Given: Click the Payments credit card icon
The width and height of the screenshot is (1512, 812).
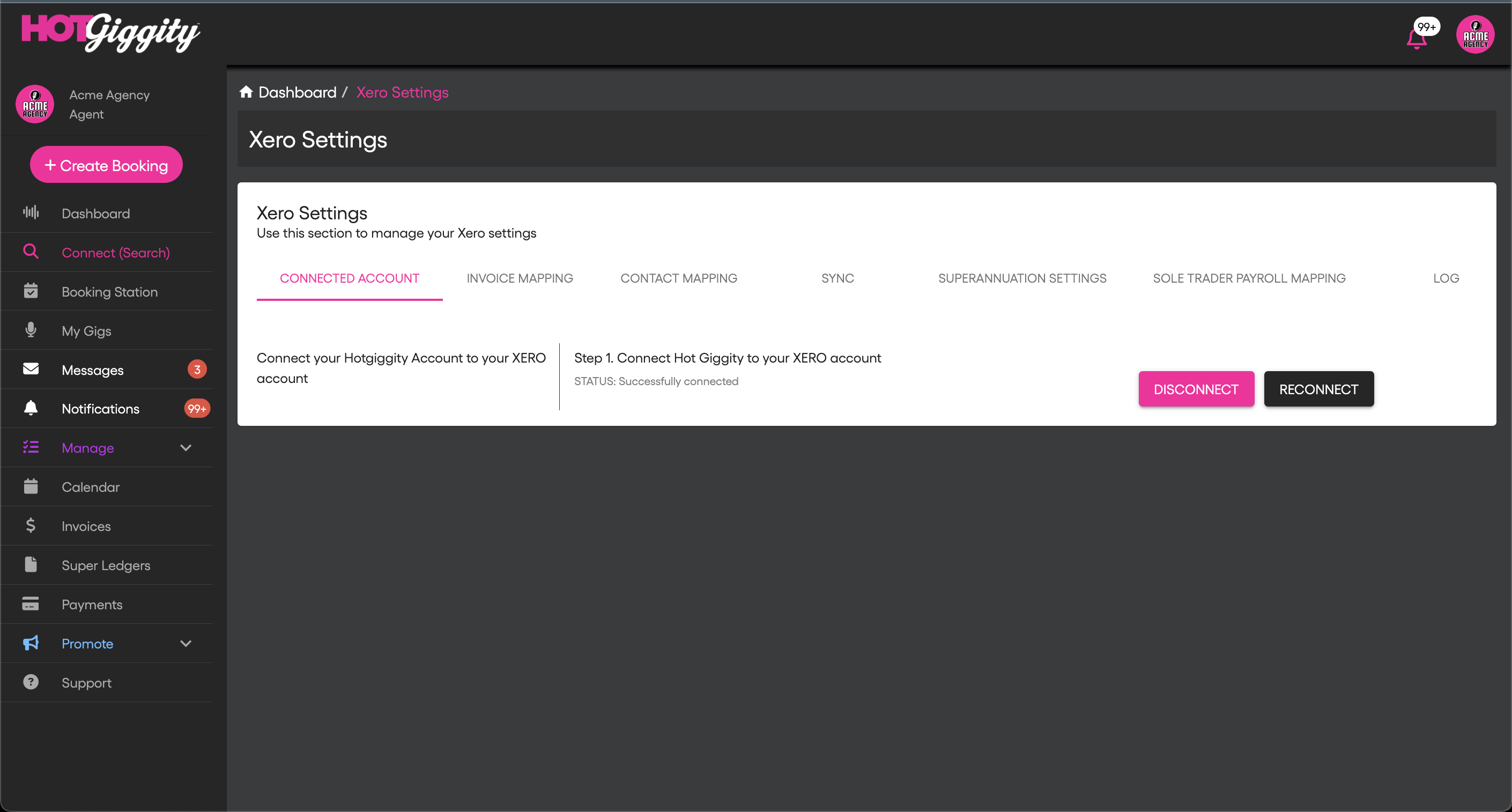Looking at the screenshot, I should tap(31, 604).
